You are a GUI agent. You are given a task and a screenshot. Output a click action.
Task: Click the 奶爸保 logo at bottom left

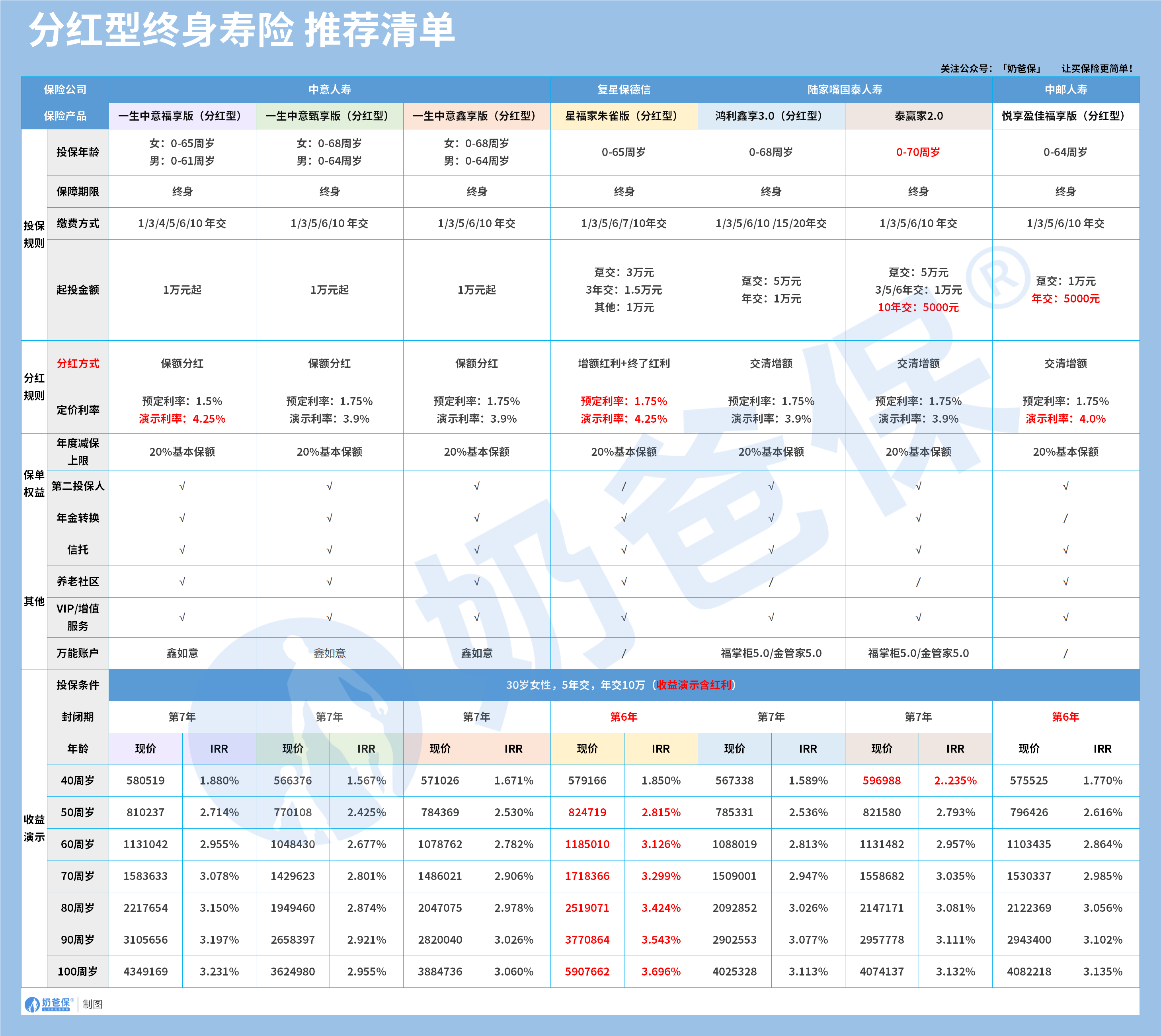(x=49, y=1004)
